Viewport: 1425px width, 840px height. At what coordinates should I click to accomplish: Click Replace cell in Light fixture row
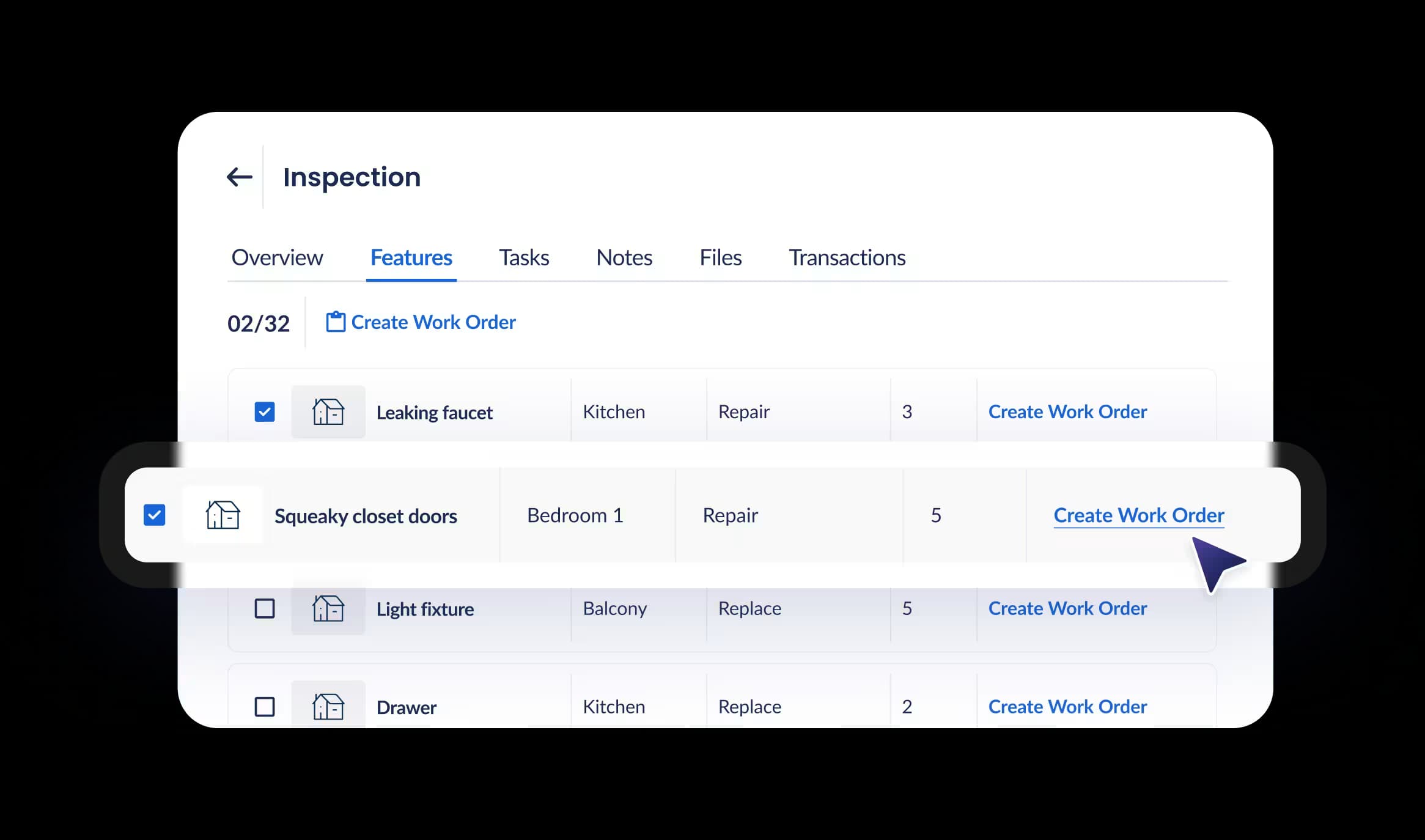pos(749,609)
